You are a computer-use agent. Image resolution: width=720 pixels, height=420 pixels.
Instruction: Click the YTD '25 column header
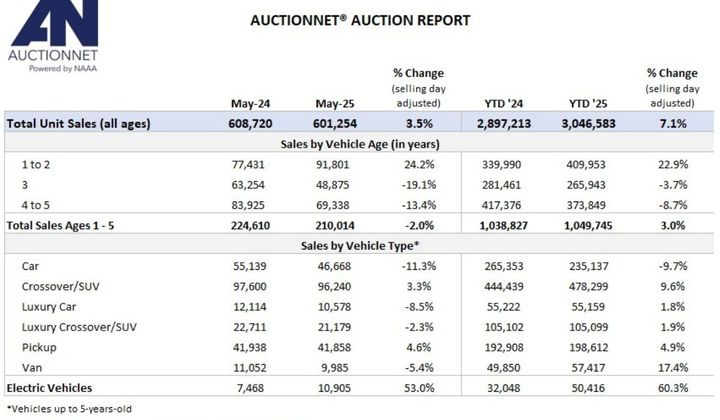point(588,103)
